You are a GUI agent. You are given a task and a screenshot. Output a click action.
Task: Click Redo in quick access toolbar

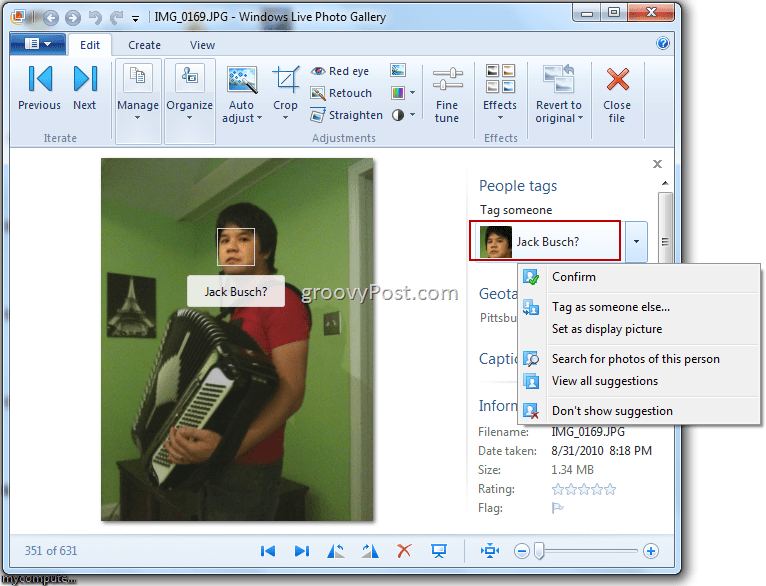[116, 18]
